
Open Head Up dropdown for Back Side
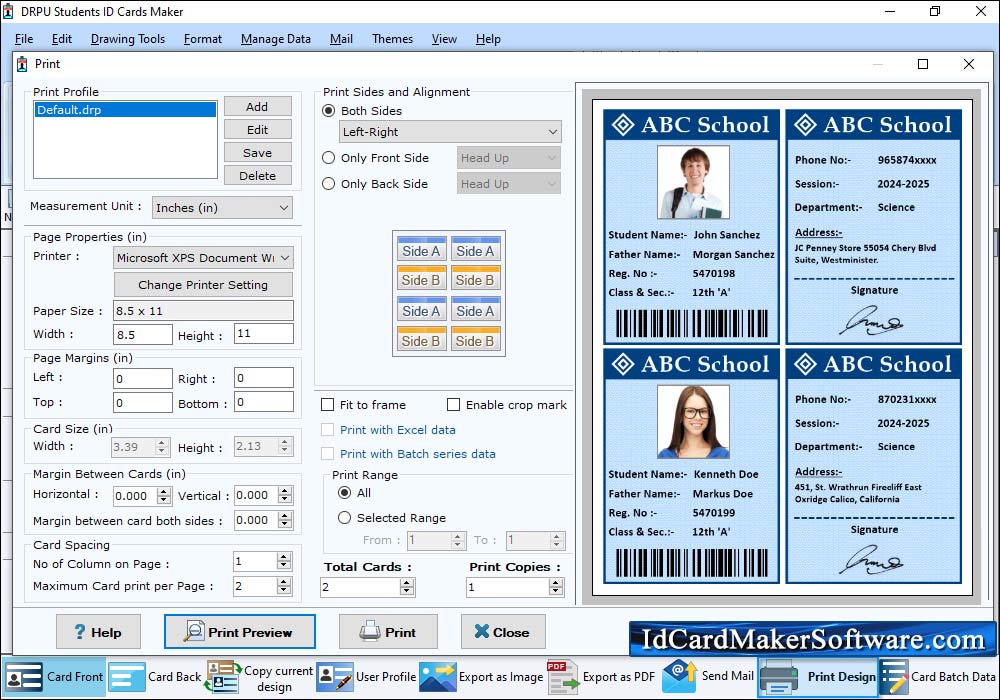click(509, 184)
